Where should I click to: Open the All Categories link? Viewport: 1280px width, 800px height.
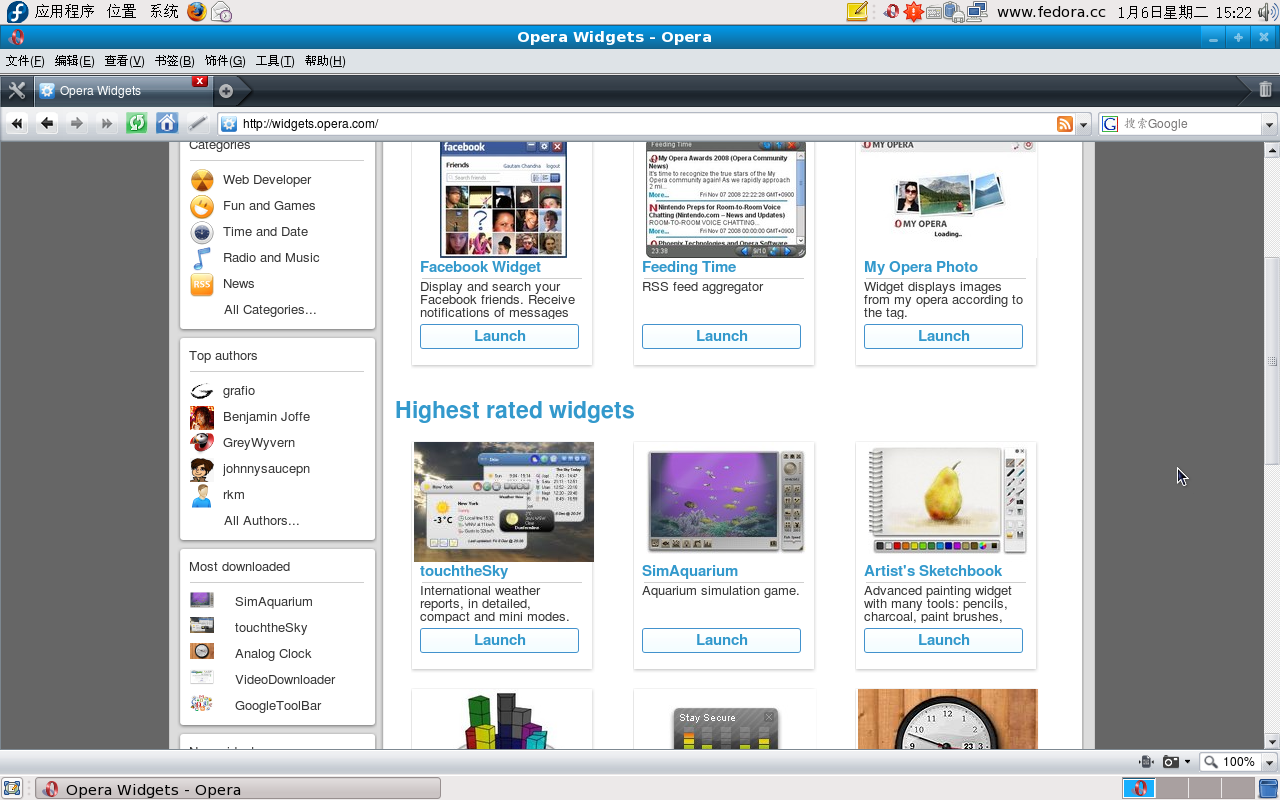tap(270, 310)
